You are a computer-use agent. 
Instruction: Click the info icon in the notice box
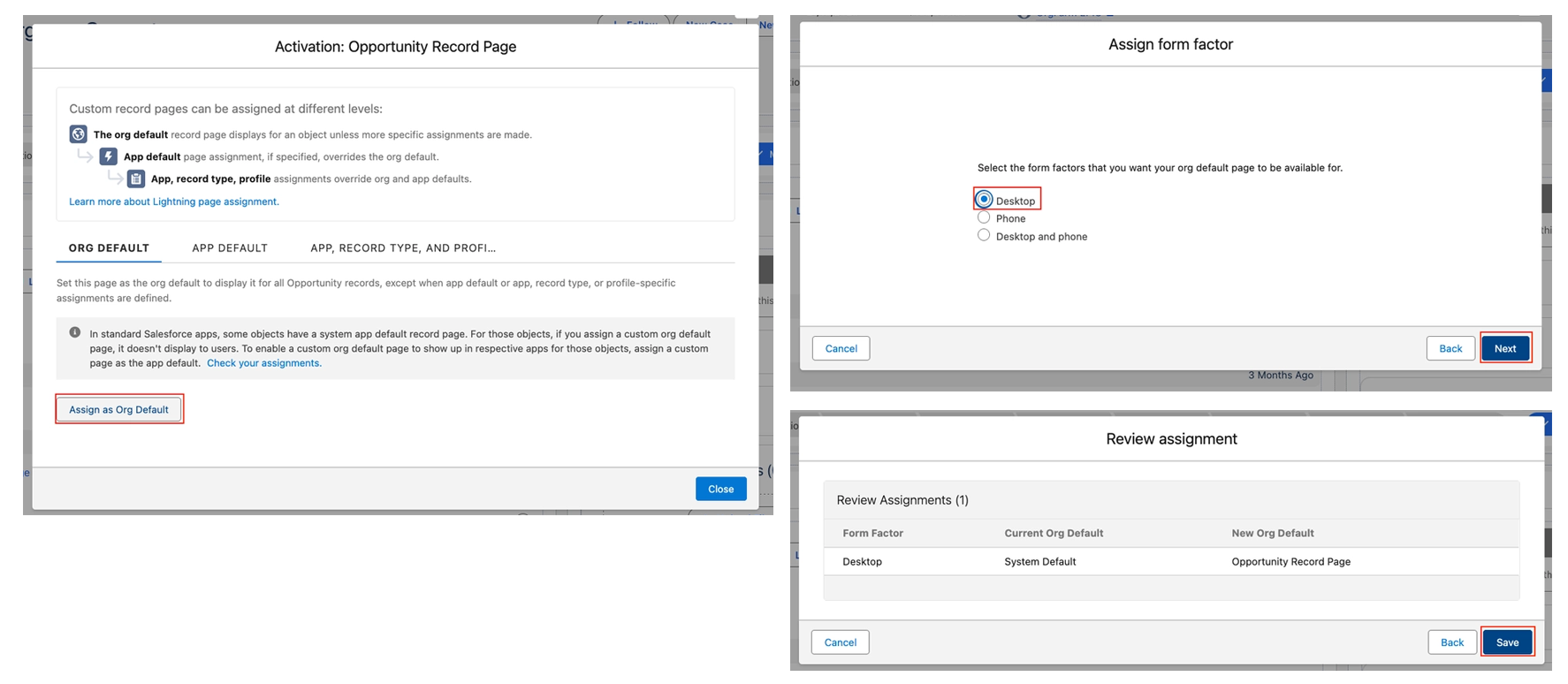[x=75, y=333]
